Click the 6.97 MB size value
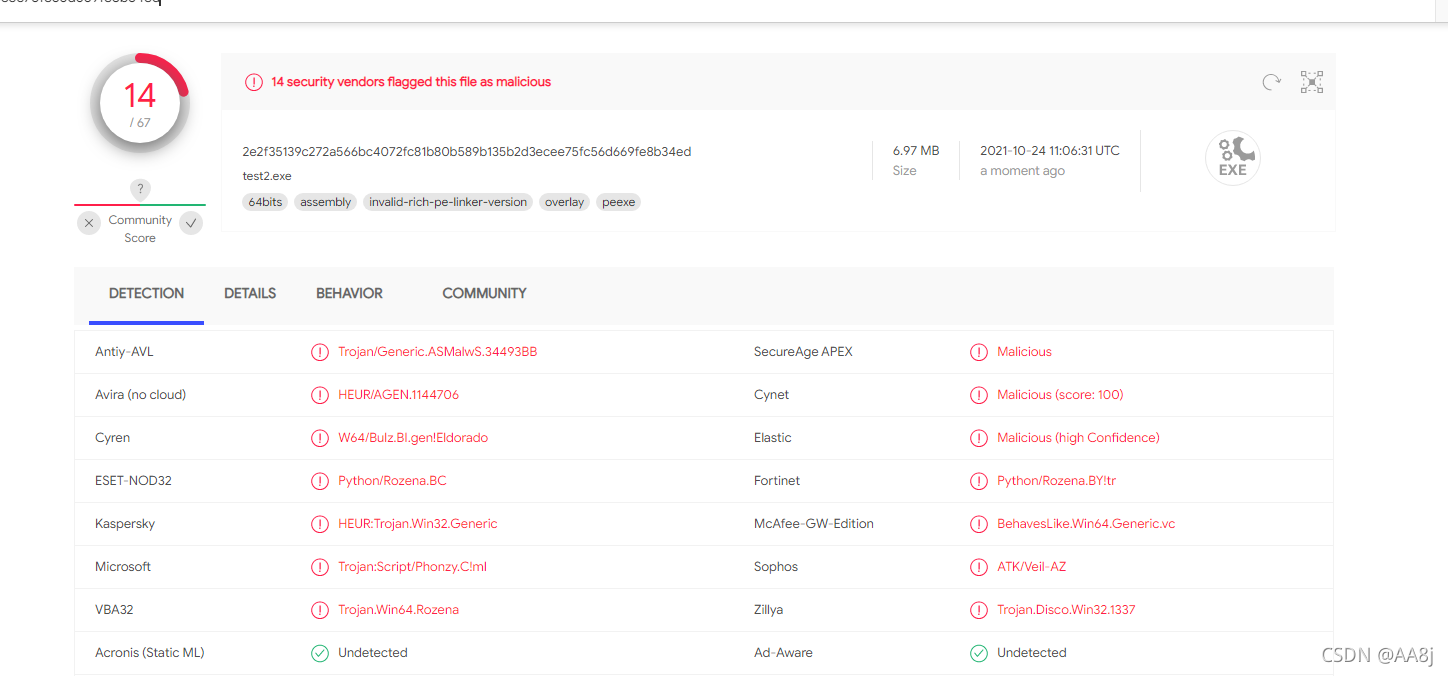Viewport: 1448px width, 676px height. pos(916,151)
